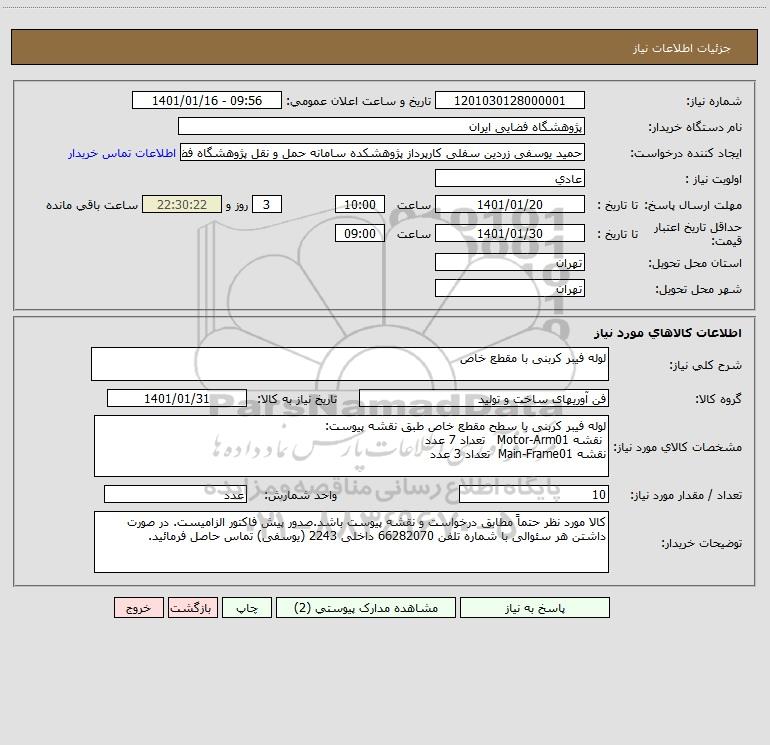Open اطلاعات تماس خریدار link
This screenshot has width=770, height=745.
pos(122,153)
